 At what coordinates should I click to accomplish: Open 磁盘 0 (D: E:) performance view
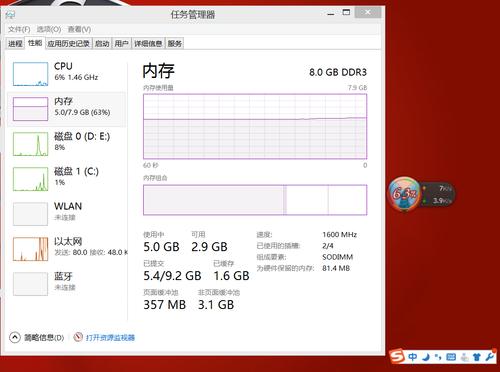click(x=67, y=143)
